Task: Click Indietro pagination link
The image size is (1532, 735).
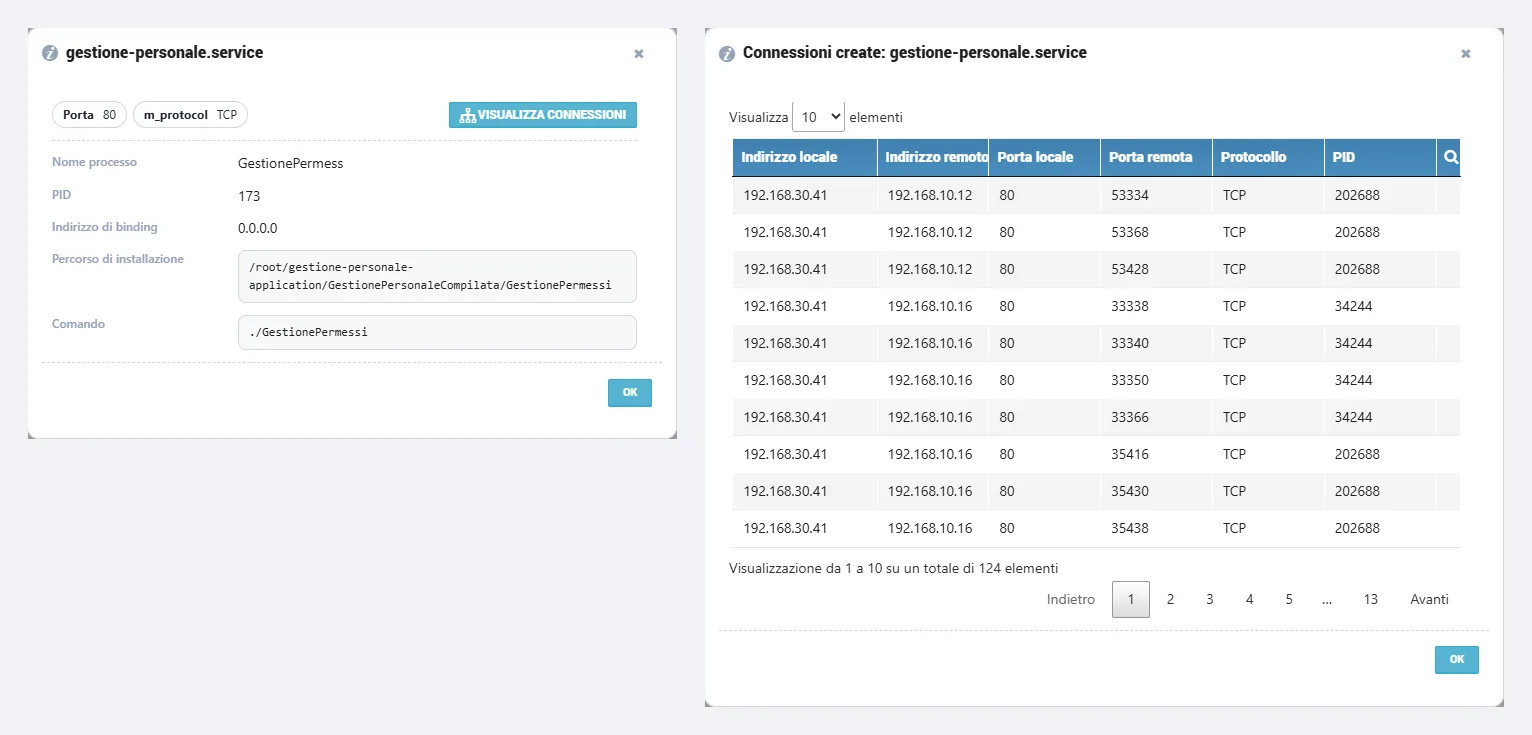Action: [1071, 600]
